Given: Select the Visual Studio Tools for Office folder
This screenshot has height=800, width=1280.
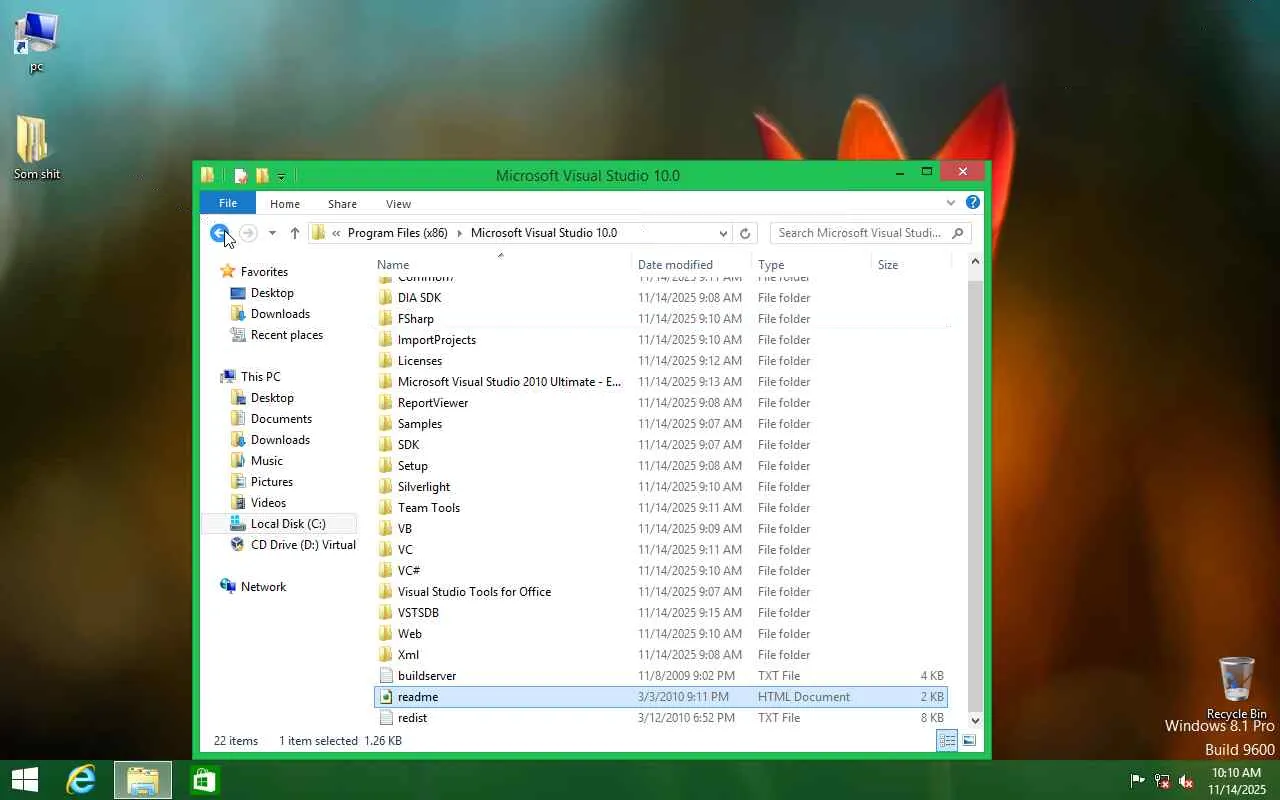Looking at the screenshot, I should coord(661,592).
